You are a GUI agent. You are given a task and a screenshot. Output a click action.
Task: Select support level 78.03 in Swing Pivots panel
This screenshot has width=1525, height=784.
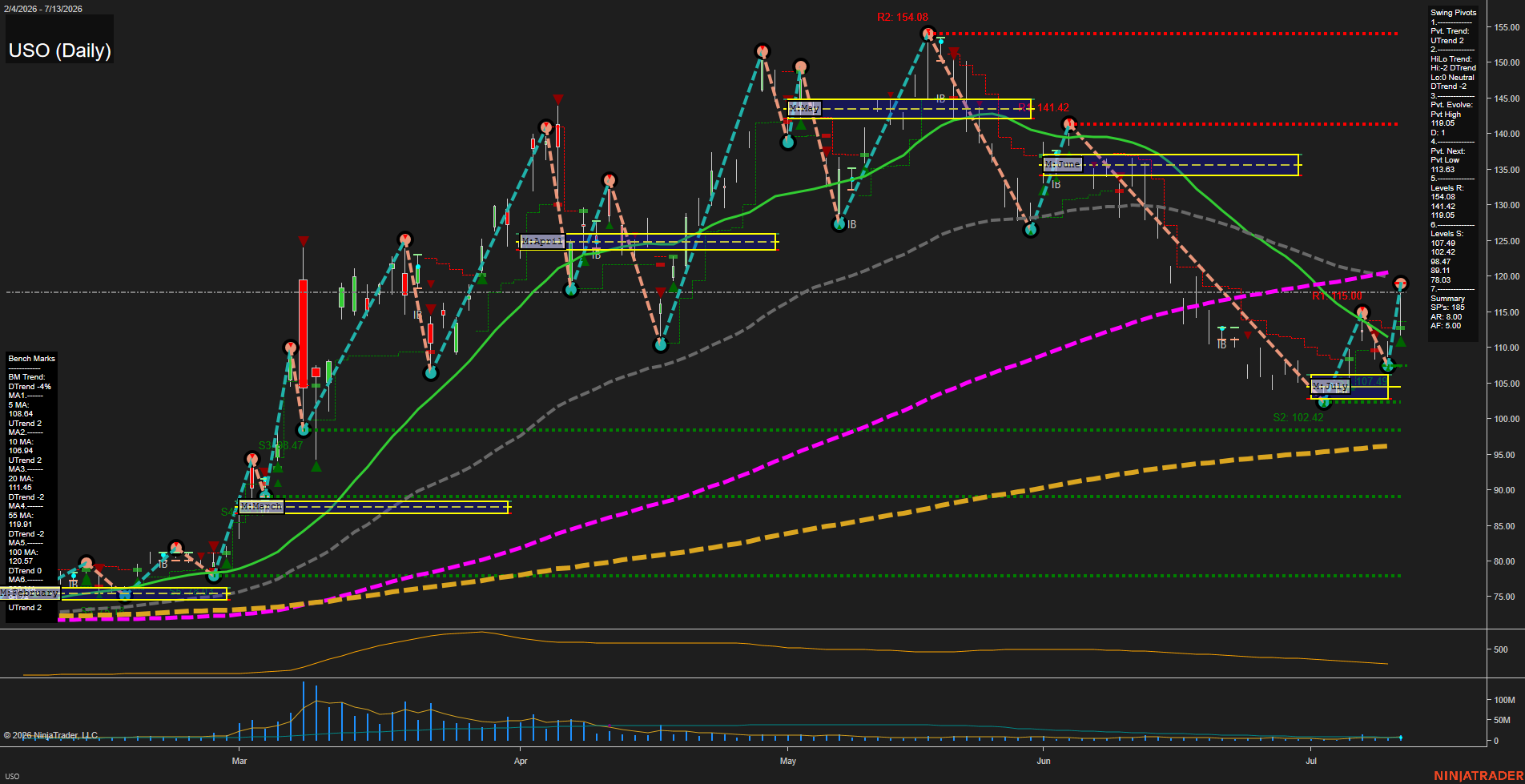point(1440,280)
